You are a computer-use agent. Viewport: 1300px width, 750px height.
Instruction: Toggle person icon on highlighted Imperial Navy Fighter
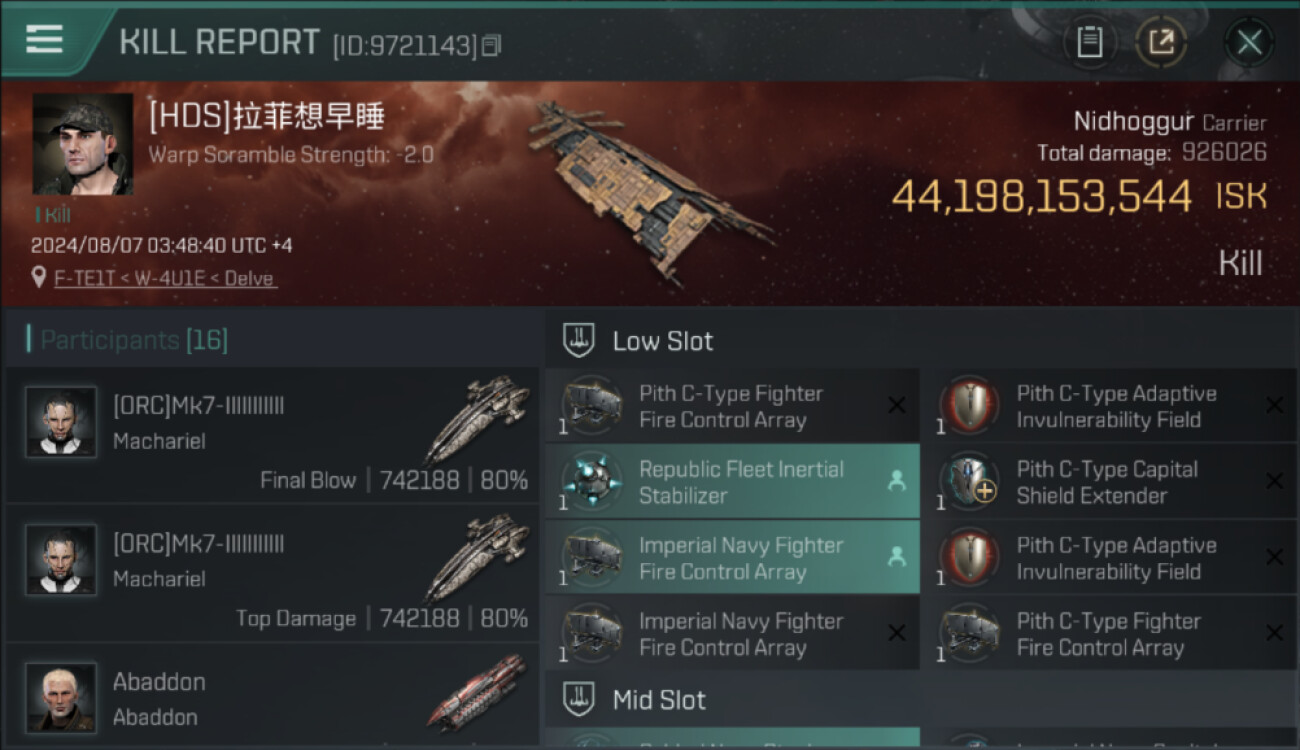[x=896, y=557]
